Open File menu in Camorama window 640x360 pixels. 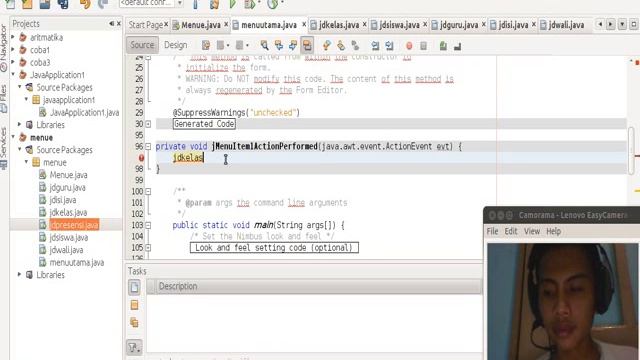[492, 231]
